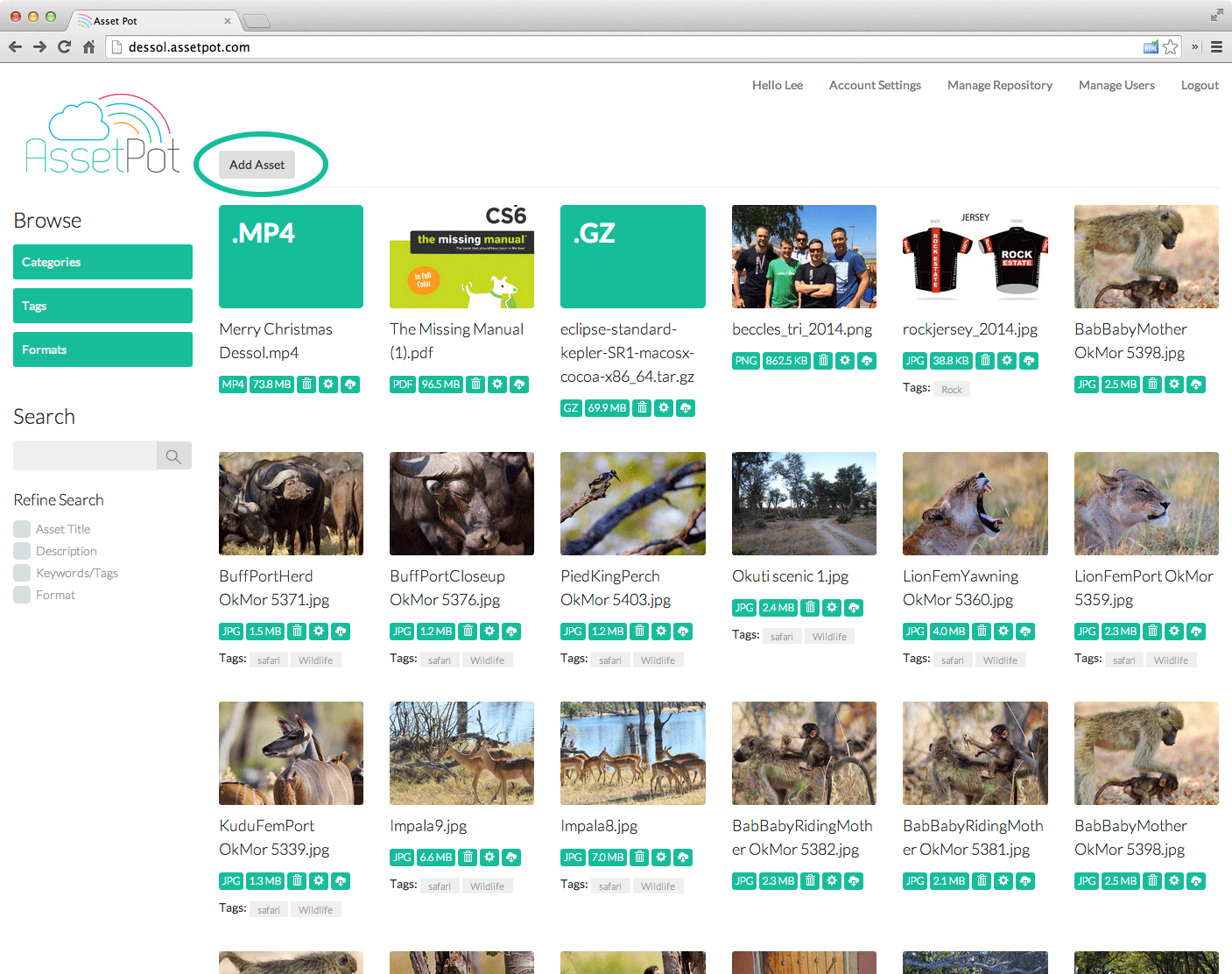Toggle the Format refine checkbox
This screenshot has height=974, width=1232.
tap(22, 595)
